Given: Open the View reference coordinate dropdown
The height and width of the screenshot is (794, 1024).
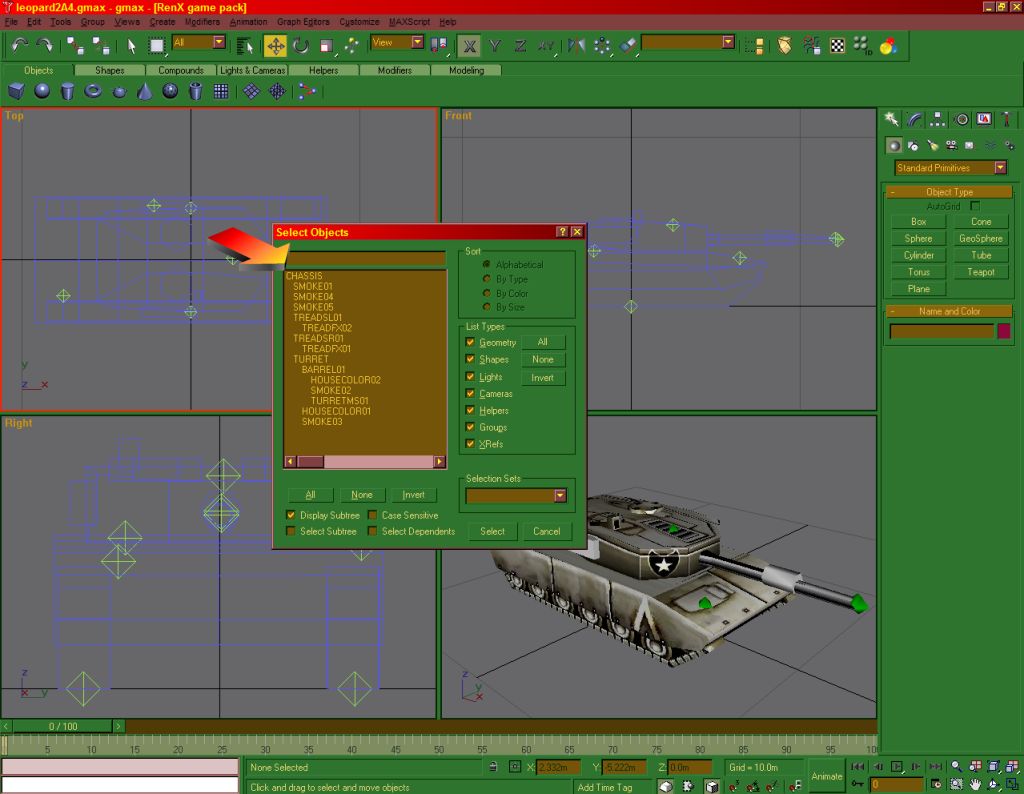Looking at the screenshot, I should click(x=417, y=42).
